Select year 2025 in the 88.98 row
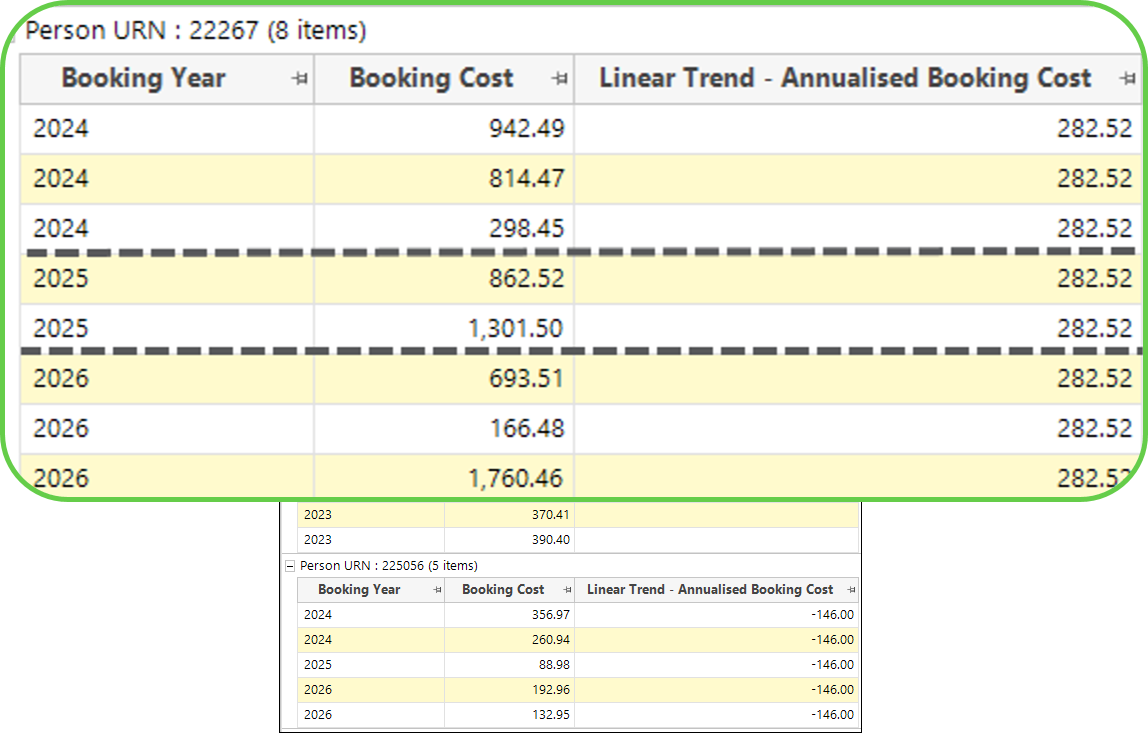Image resolution: width=1148 pixels, height=733 pixels. point(370,665)
